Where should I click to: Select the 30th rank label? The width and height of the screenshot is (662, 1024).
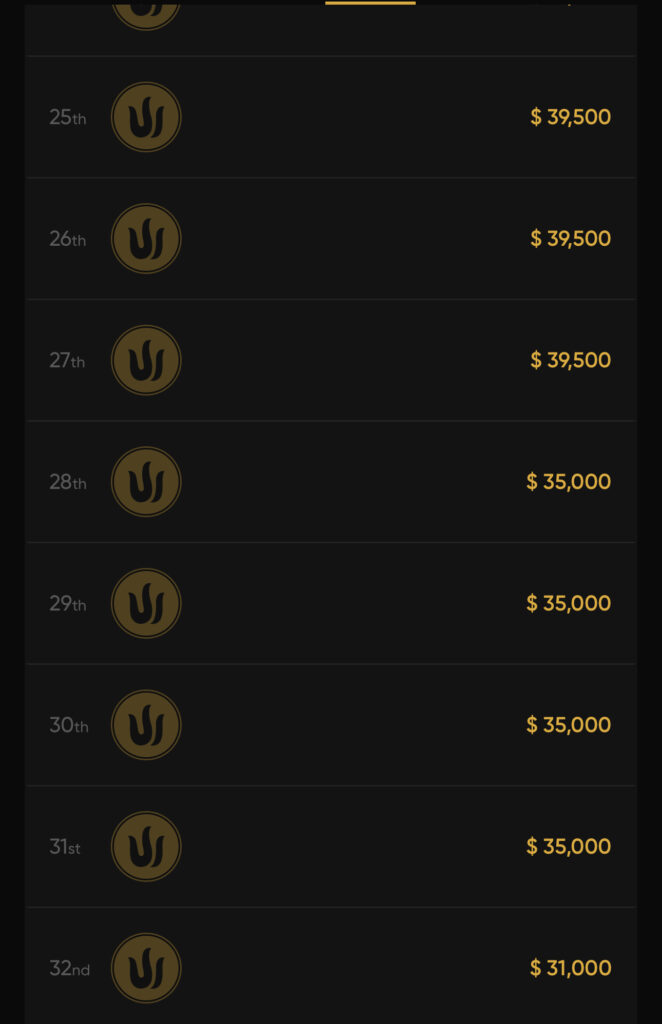click(68, 725)
